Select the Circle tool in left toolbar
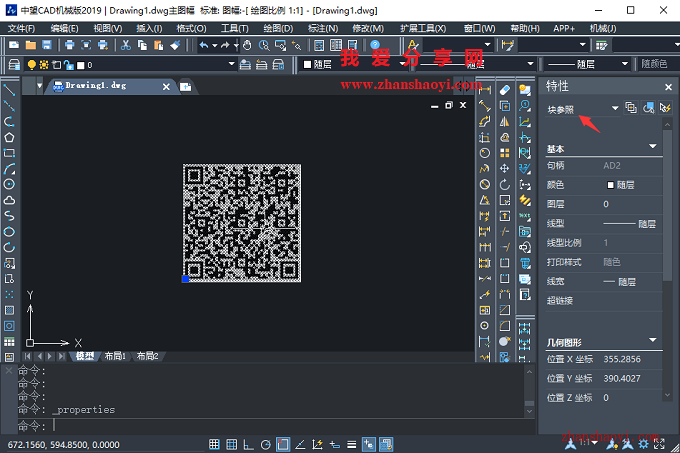The image size is (680, 453). pyautogui.click(x=9, y=184)
